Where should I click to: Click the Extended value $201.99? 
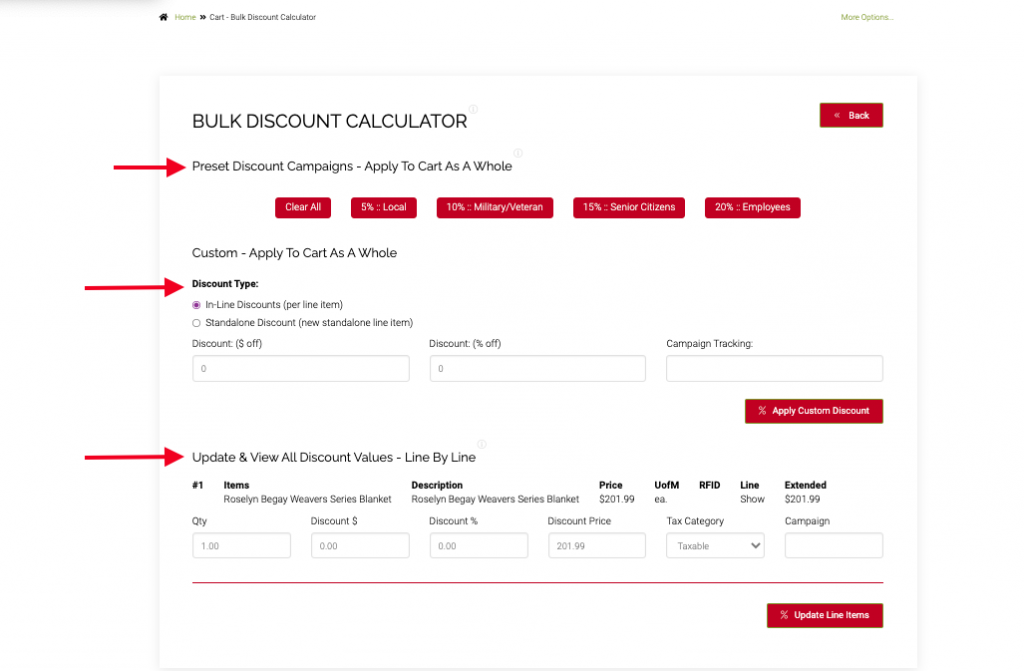coord(802,499)
